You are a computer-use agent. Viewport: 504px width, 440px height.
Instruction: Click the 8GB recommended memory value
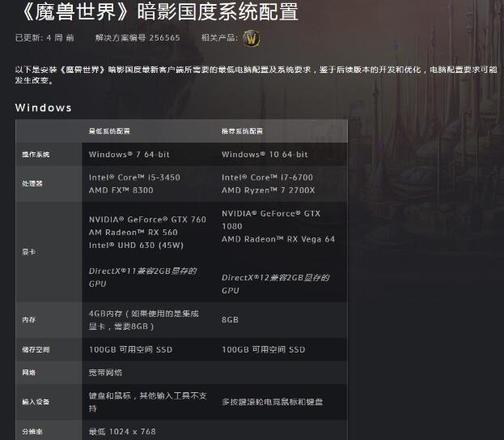coord(230,320)
